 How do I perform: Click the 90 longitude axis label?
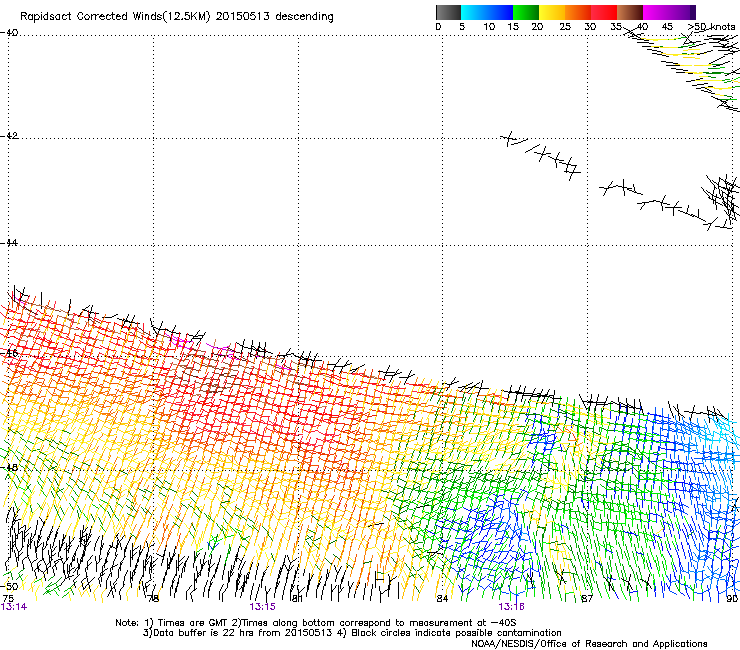tap(732, 599)
